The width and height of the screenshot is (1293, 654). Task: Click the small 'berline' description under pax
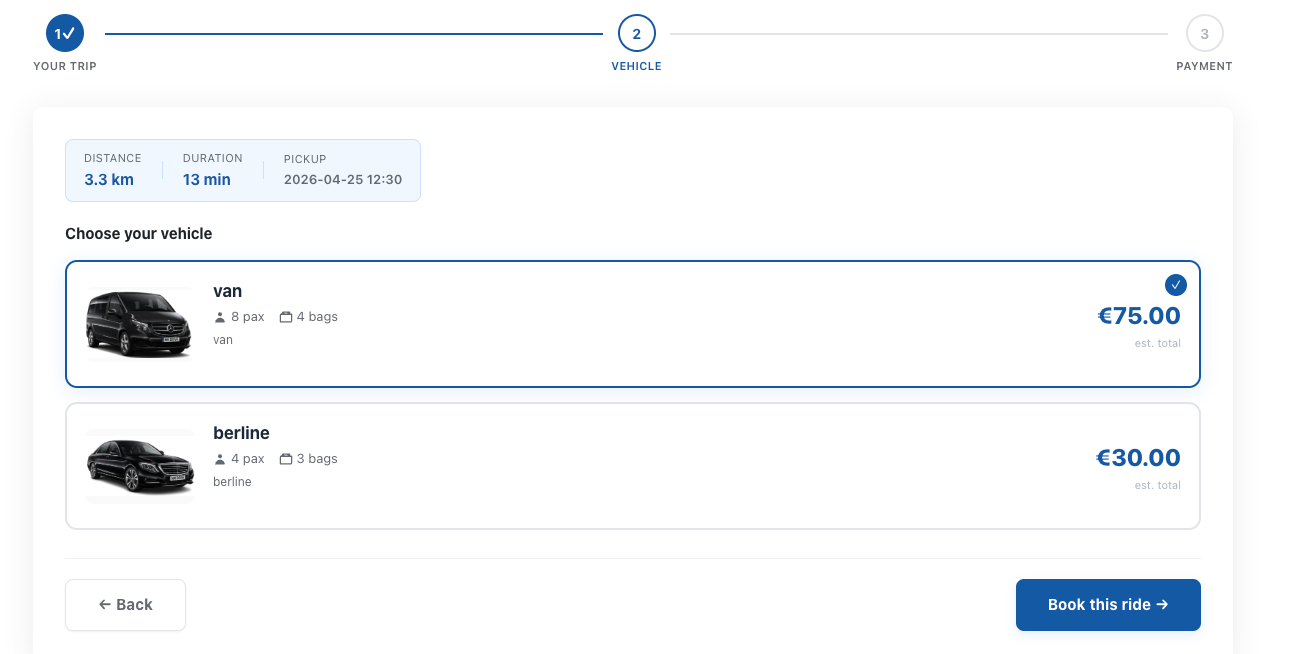232,482
